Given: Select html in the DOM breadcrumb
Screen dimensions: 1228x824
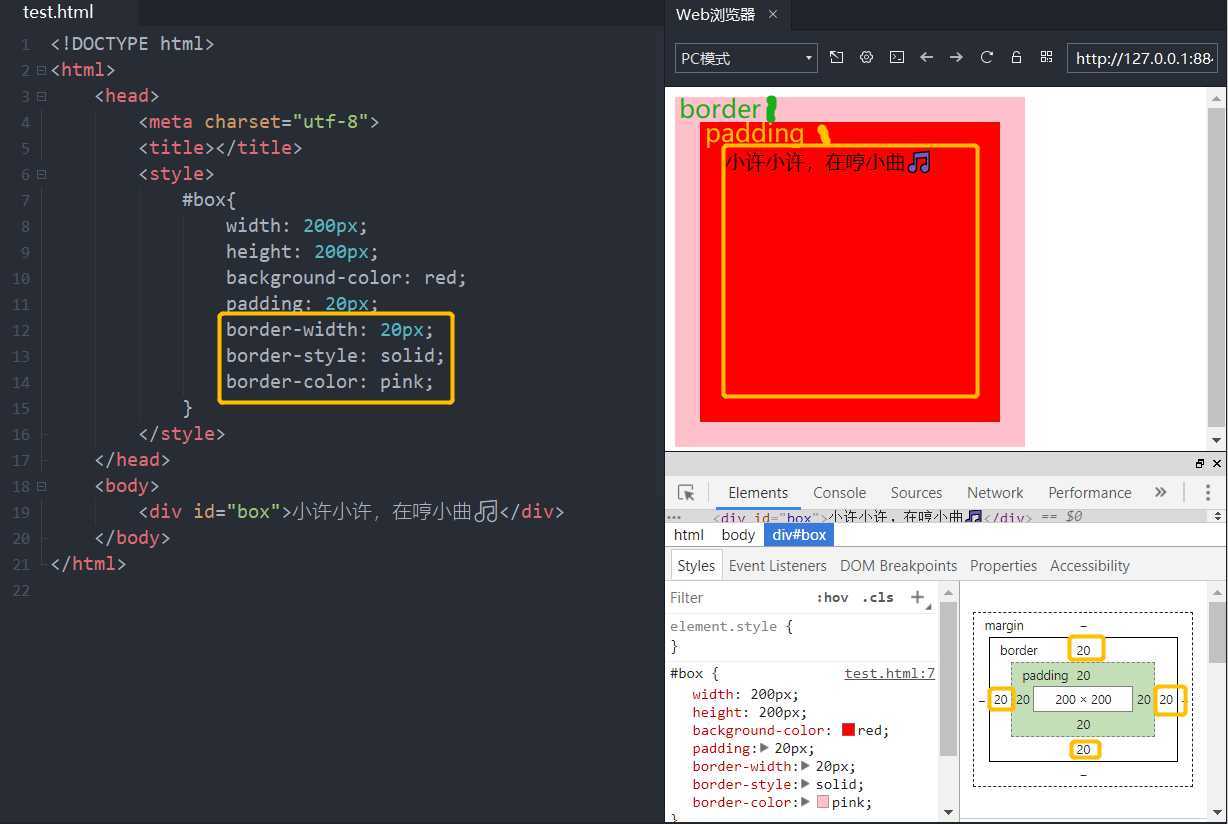Looking at the screenshot, I should (x=688, y=534).
